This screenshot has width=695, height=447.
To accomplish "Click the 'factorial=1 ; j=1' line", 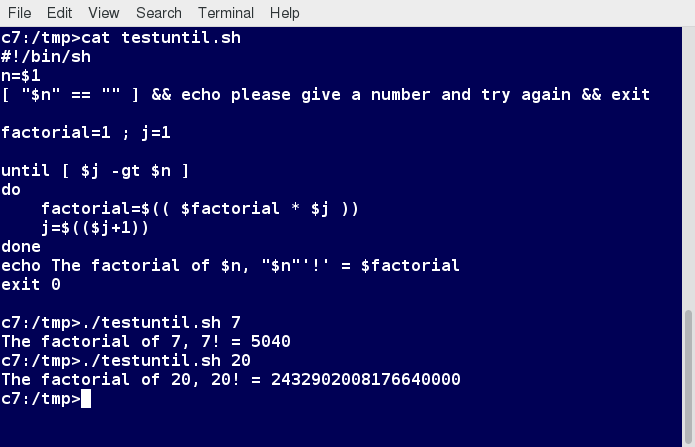I will click(x=86, y=133).
